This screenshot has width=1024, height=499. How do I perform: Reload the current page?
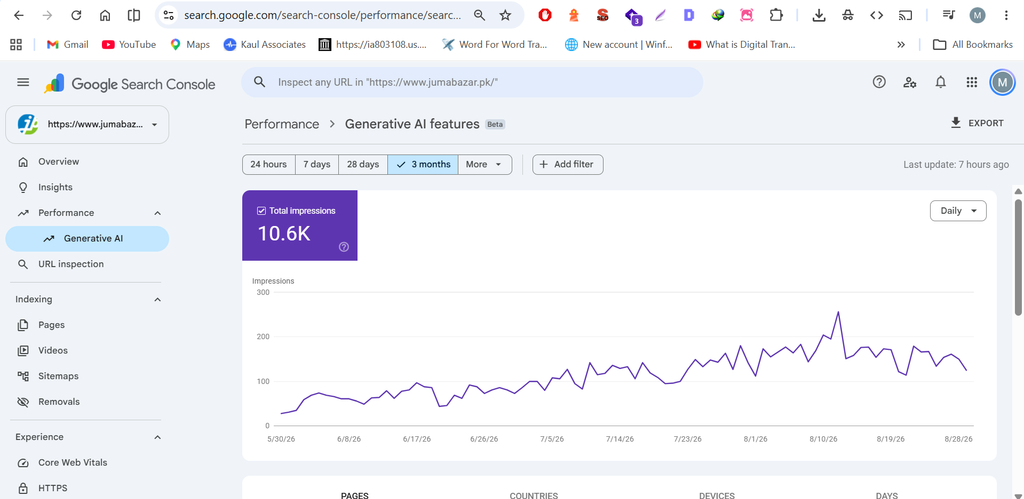[x=76, y=15]
